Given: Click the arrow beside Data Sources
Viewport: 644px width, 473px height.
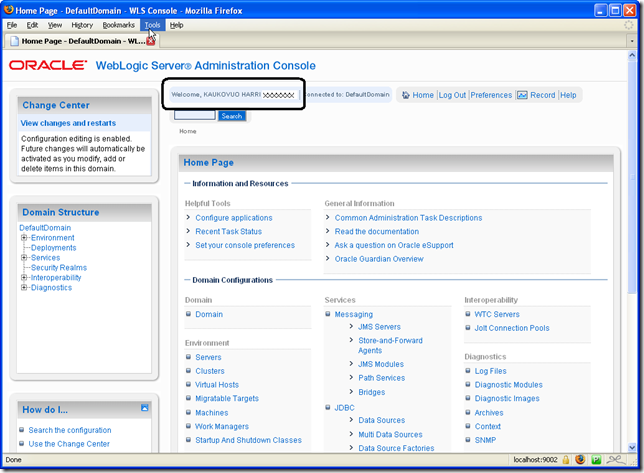Looking at the screenshot, I should 351,420.
